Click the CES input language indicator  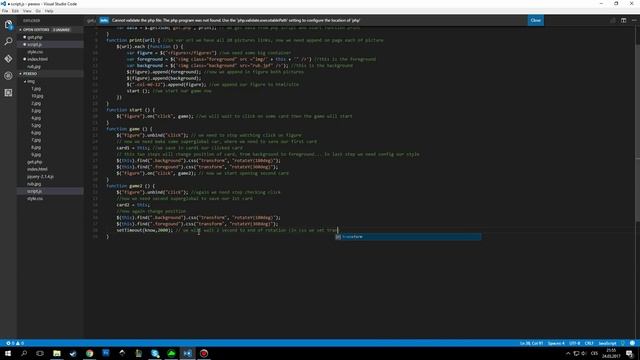pyautogui.click(x=594, y=353)
